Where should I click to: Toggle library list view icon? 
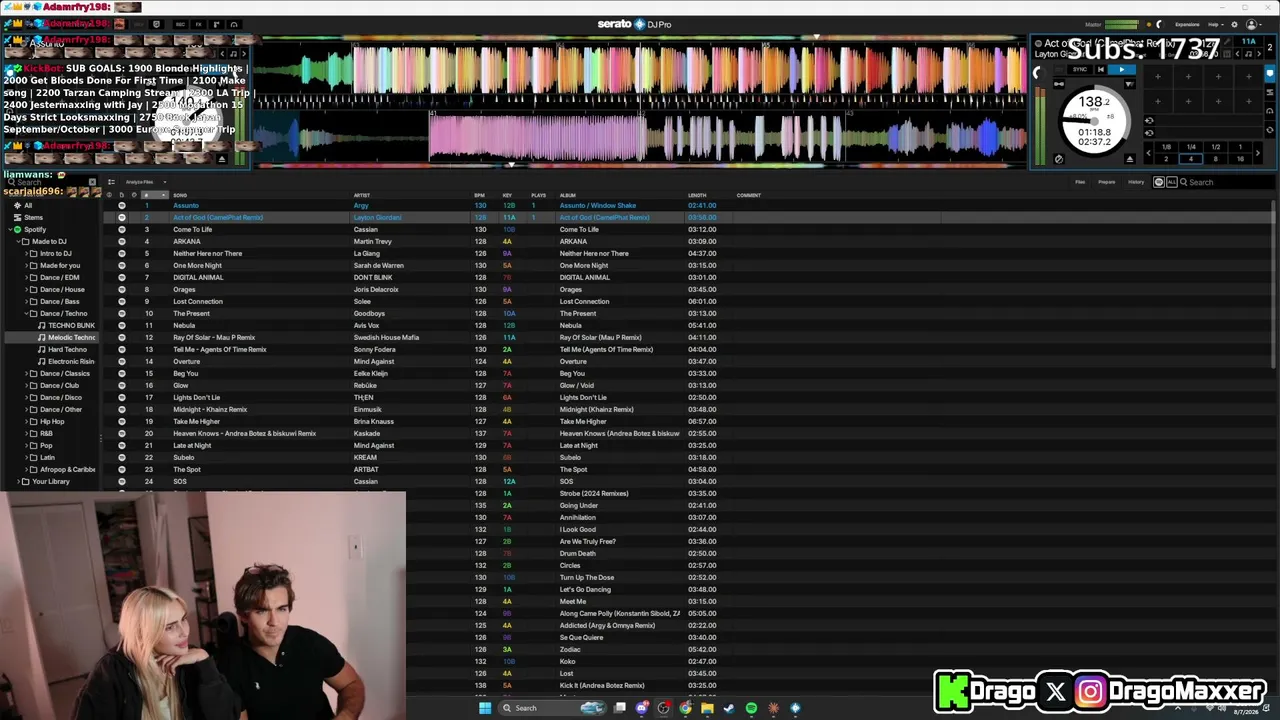tap(111, 182)
